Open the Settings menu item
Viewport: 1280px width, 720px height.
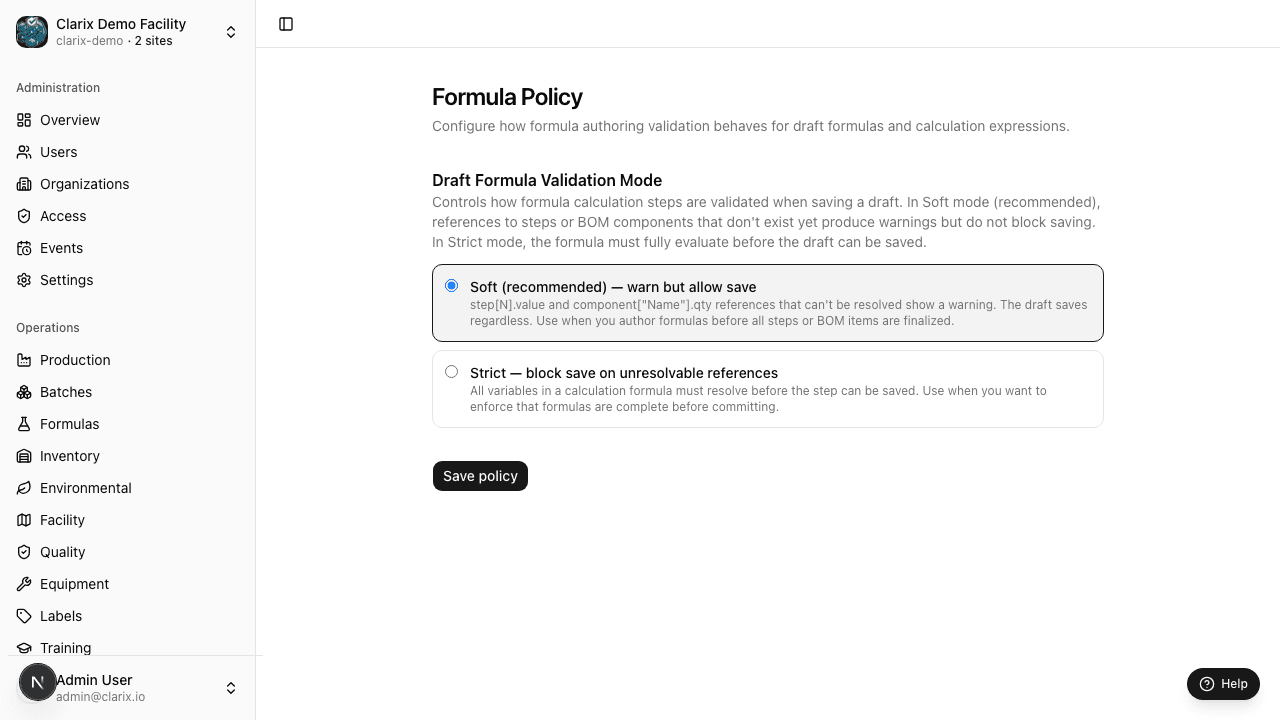128,280
